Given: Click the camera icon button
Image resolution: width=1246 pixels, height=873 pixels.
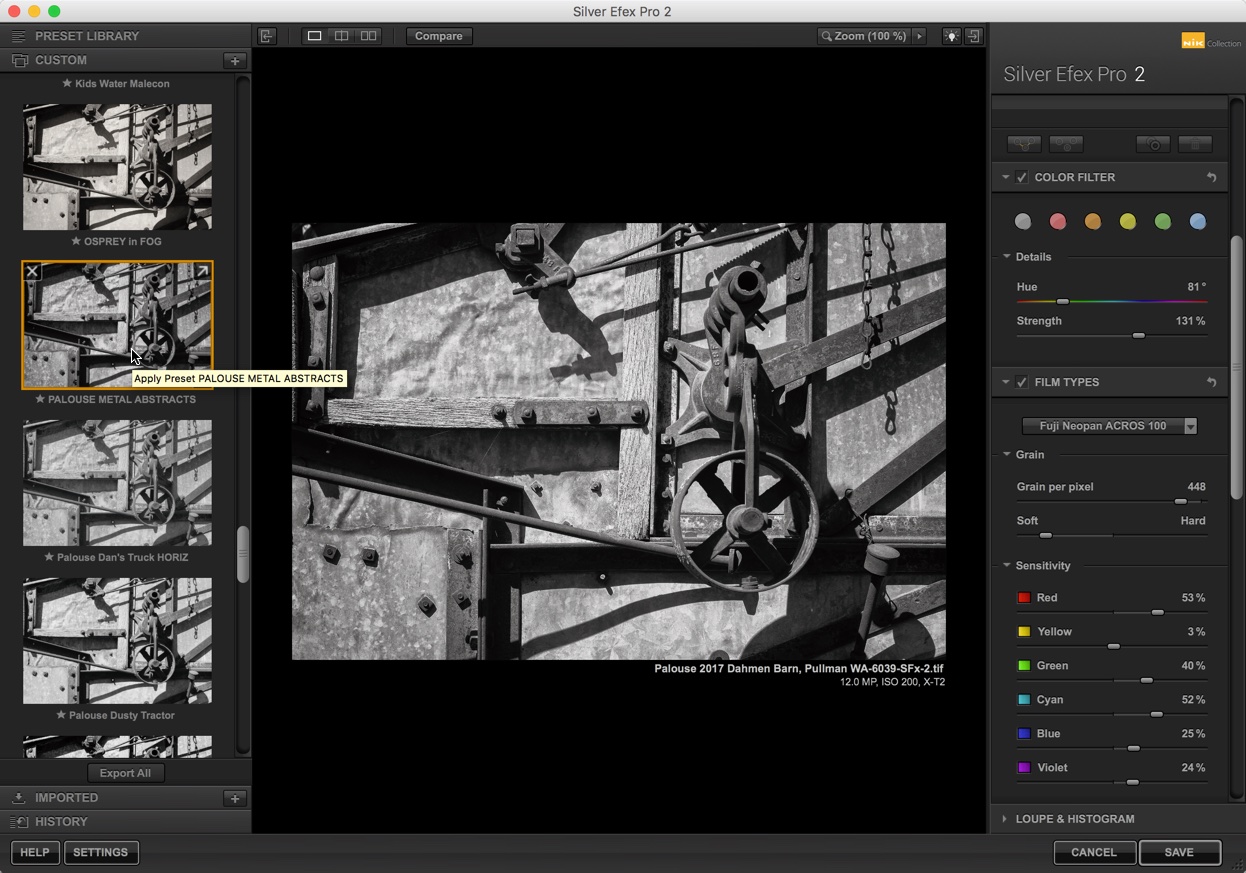Looking at the screenshot, I should (x=1154, y=145).
